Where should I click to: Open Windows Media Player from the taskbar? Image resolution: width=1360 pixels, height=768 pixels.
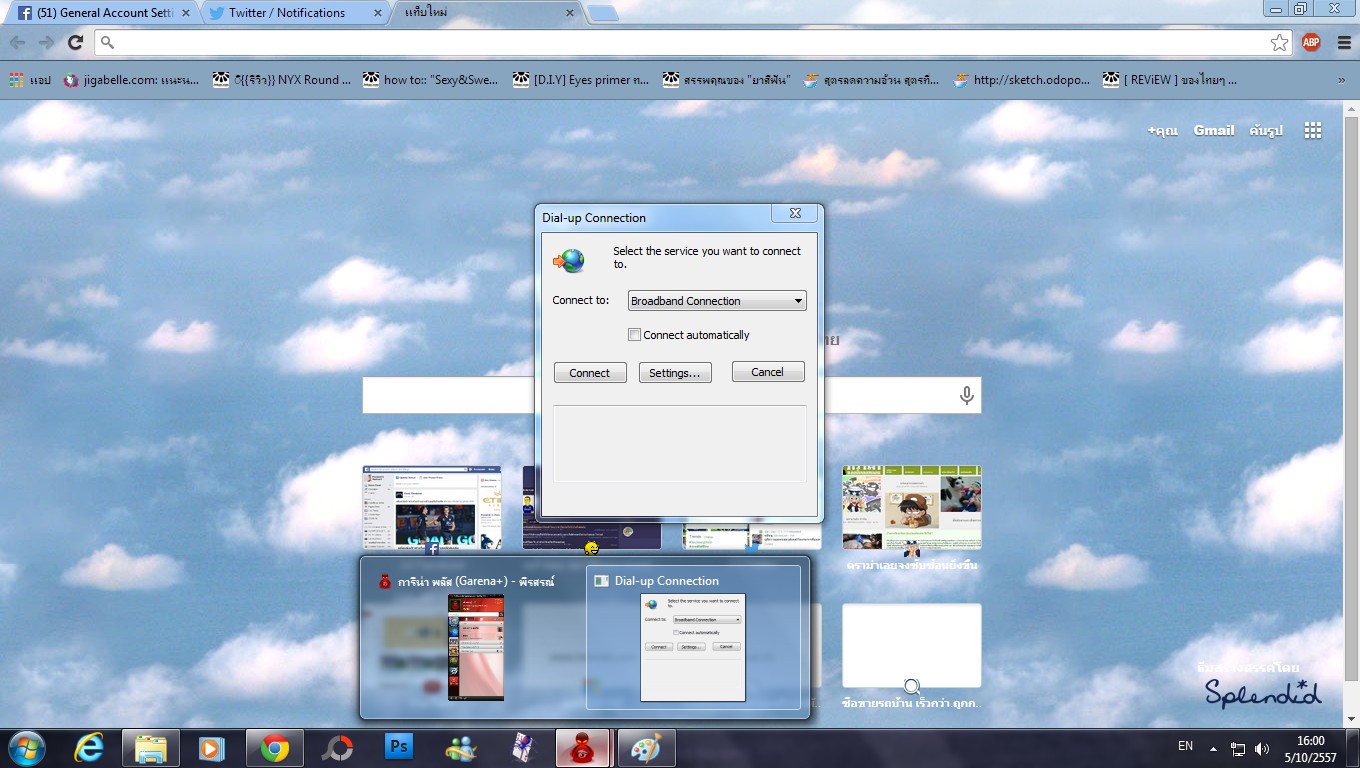tap(211, 748)
